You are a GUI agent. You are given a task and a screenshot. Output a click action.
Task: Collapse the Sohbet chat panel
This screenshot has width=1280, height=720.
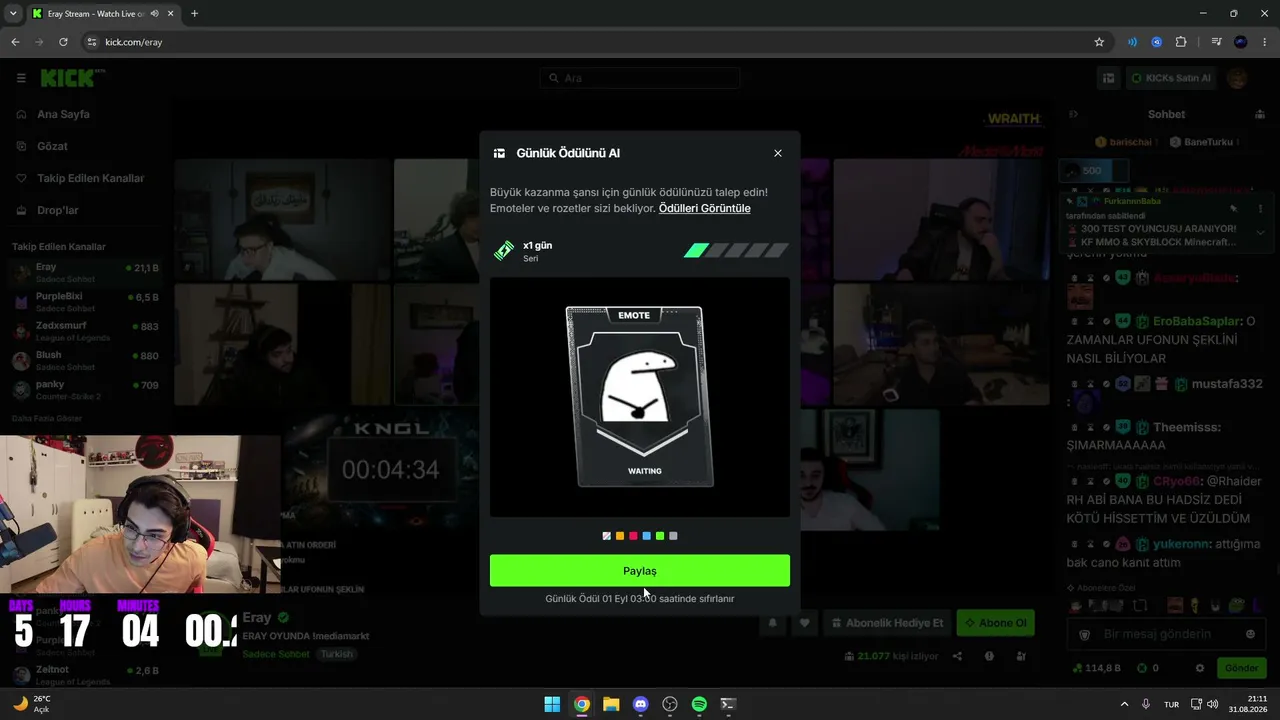(1073, 115)
